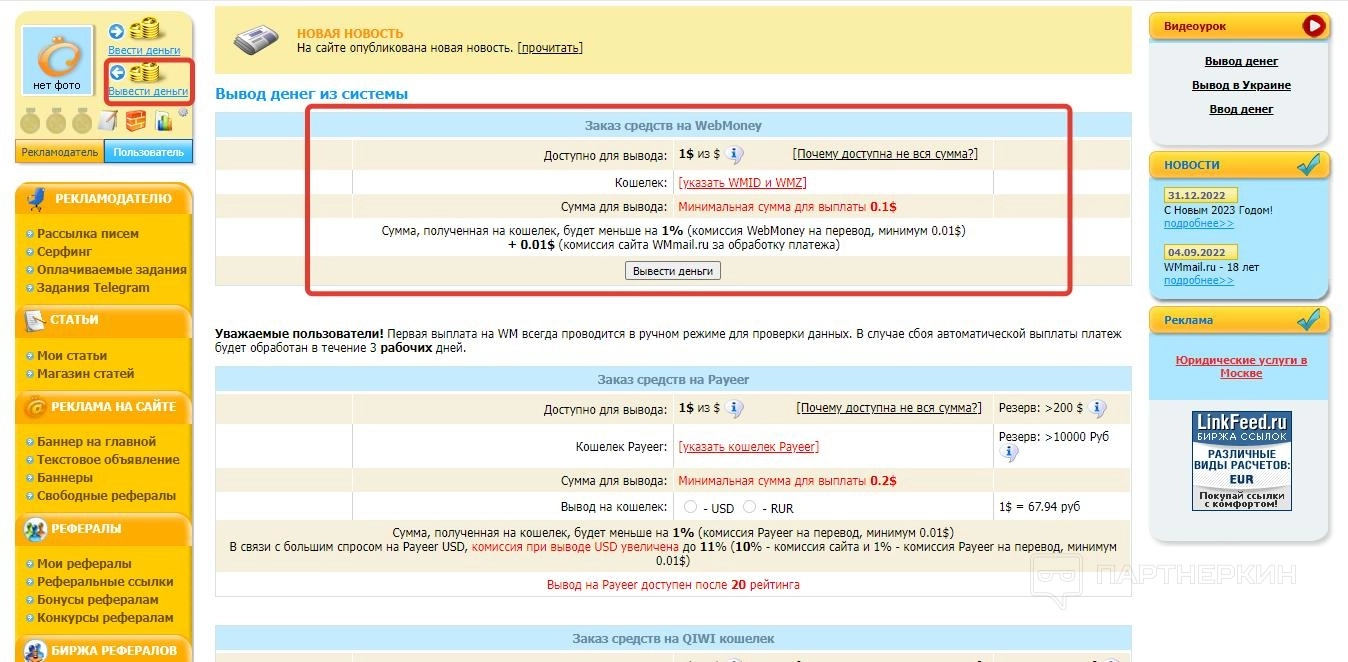The image size is (1348, 662).
Task: Select the USD payout radio button
Action: coord(691,507)
